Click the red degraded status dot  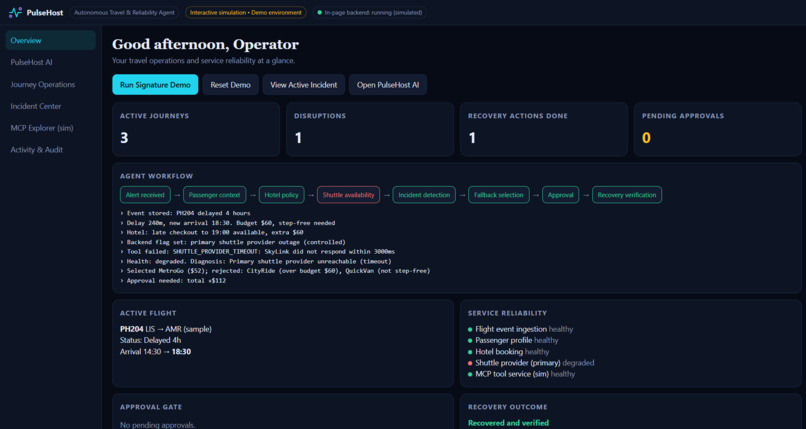coord(470,363)
